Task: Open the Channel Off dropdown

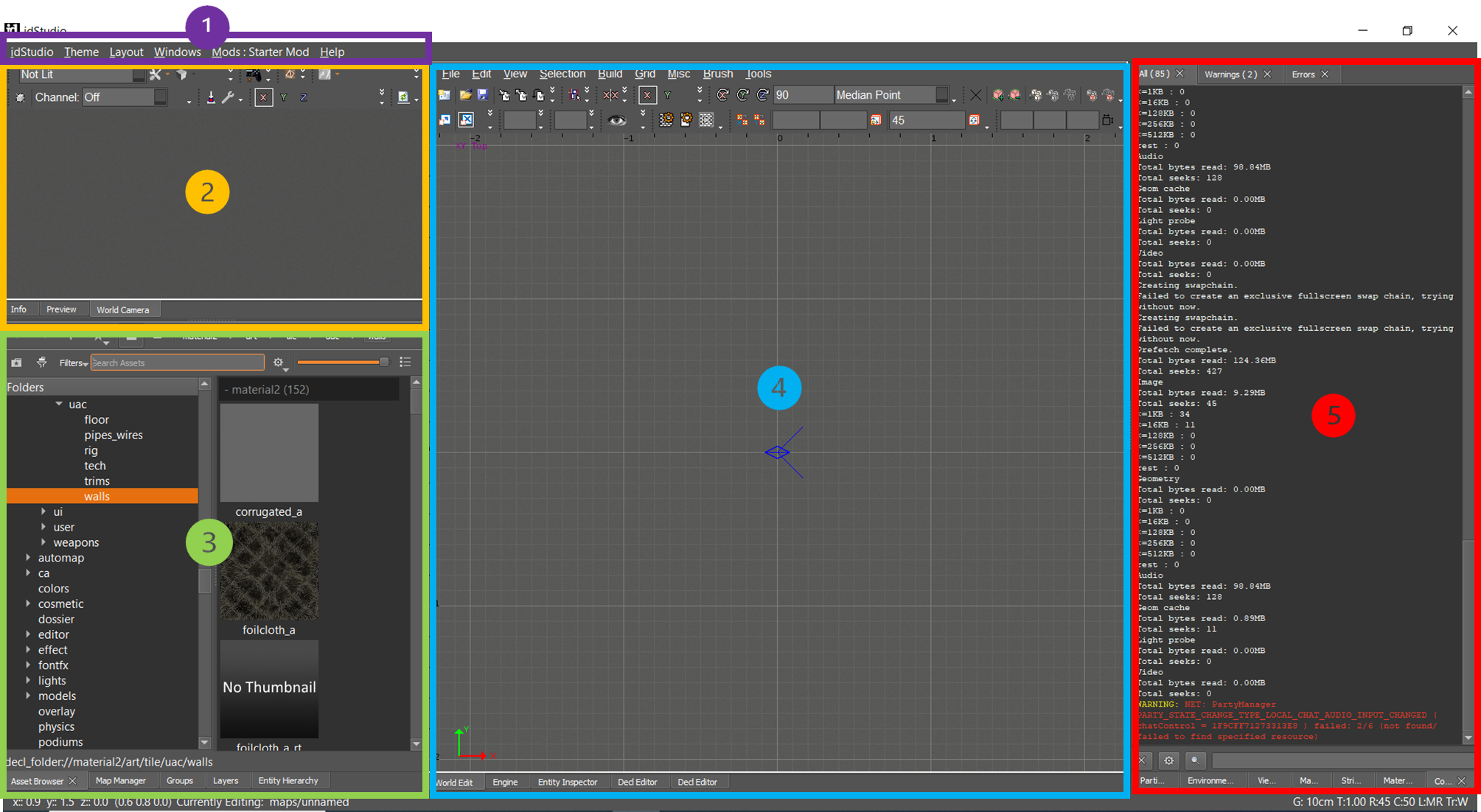Action: pyautogui.click(x=125, y=97)
